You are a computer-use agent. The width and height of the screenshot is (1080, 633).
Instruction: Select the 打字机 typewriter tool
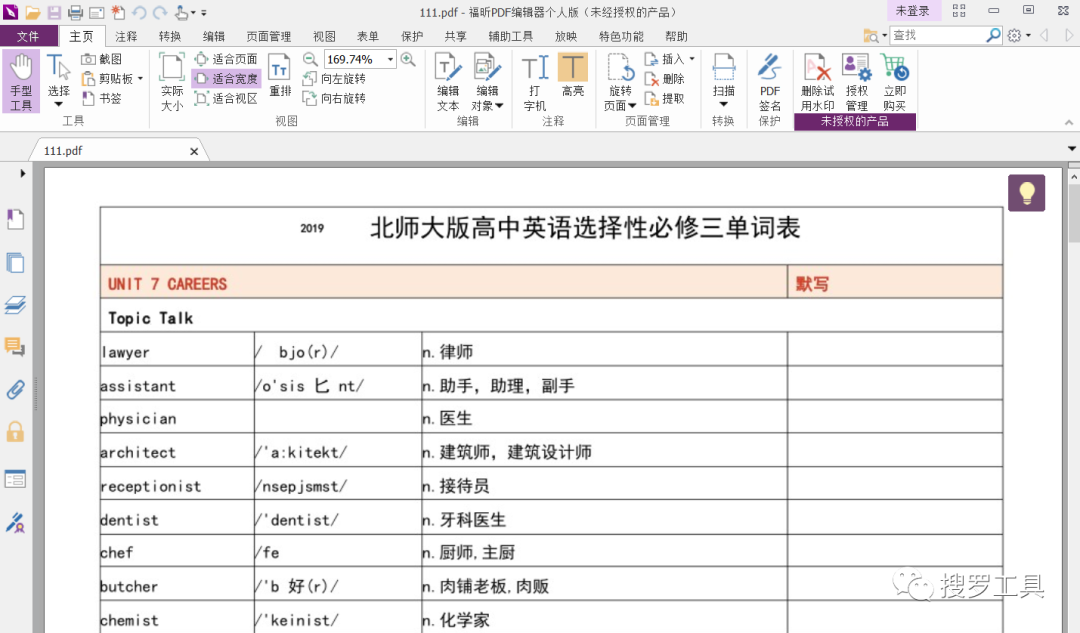[535, 81]
